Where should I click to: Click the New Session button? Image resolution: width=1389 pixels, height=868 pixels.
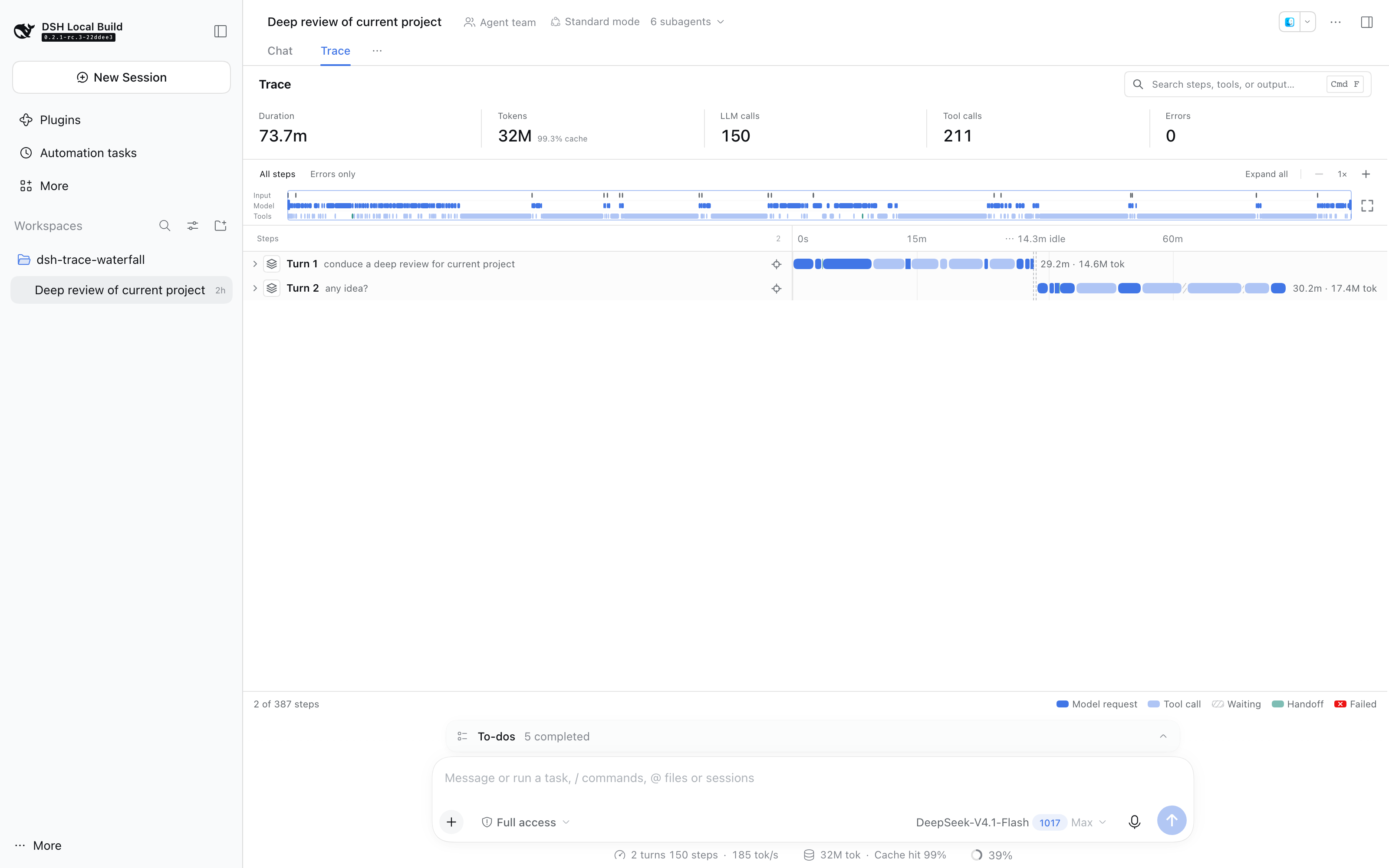122,78
